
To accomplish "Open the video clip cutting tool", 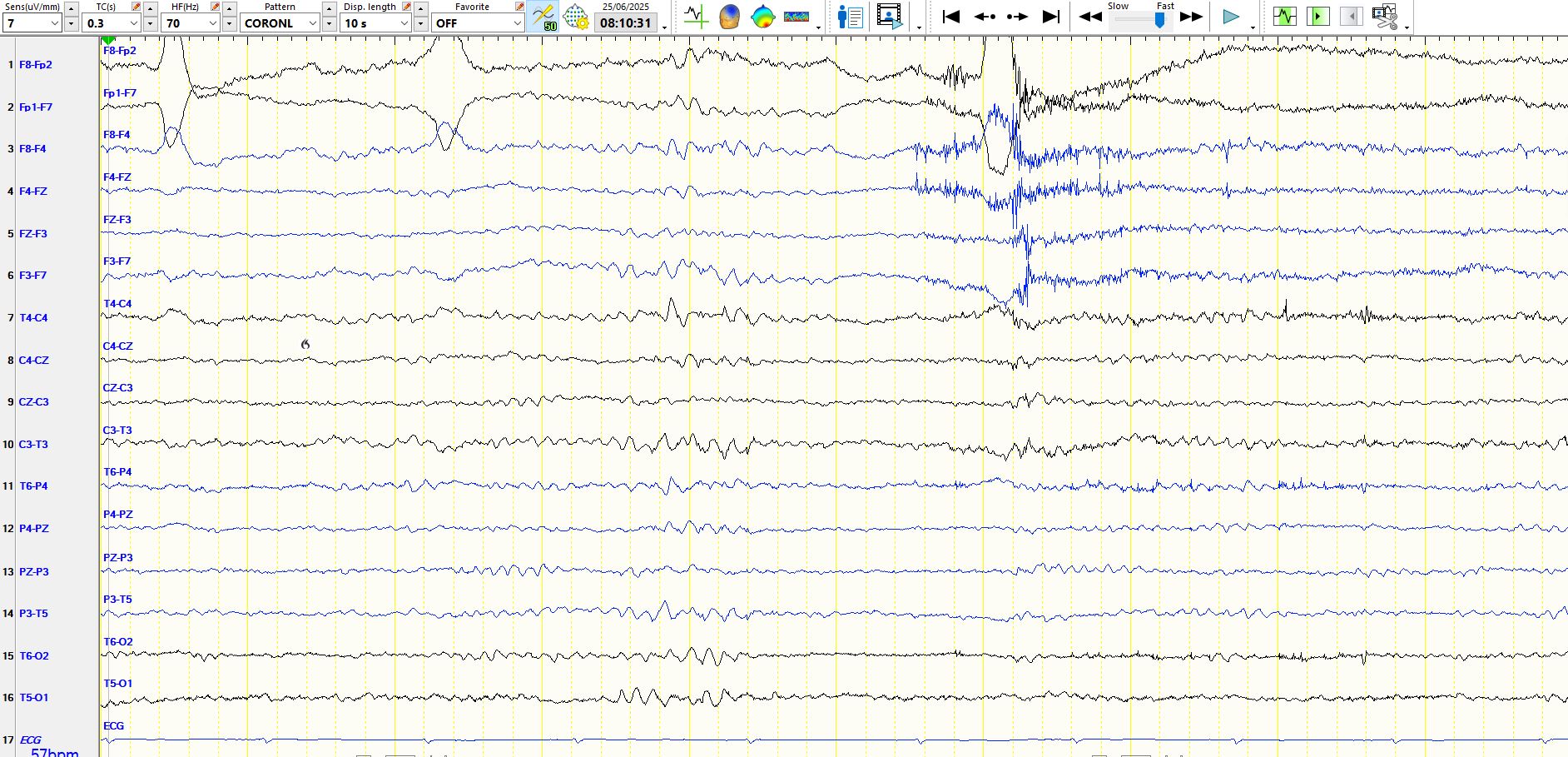I will click(x=1385, y=17).
